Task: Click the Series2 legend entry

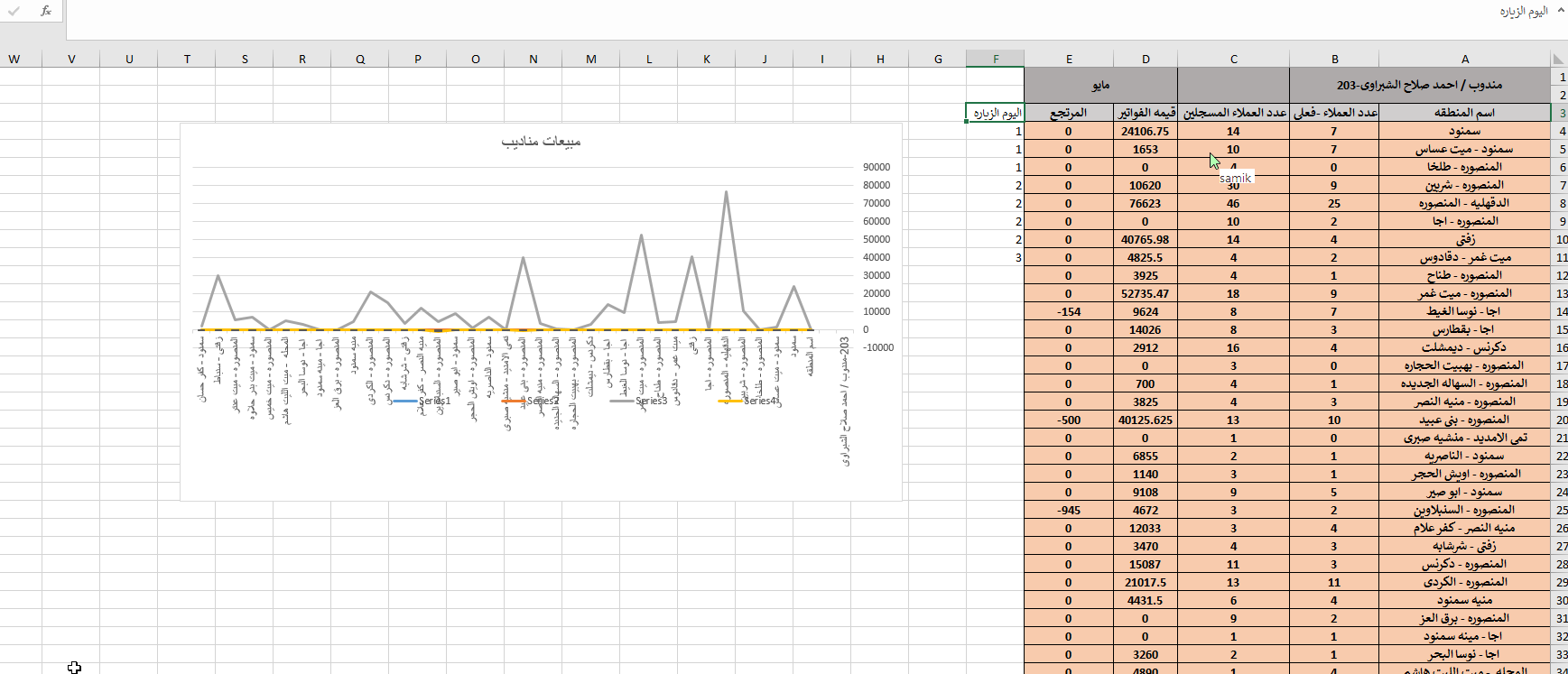Action: [x=531, y=401]
